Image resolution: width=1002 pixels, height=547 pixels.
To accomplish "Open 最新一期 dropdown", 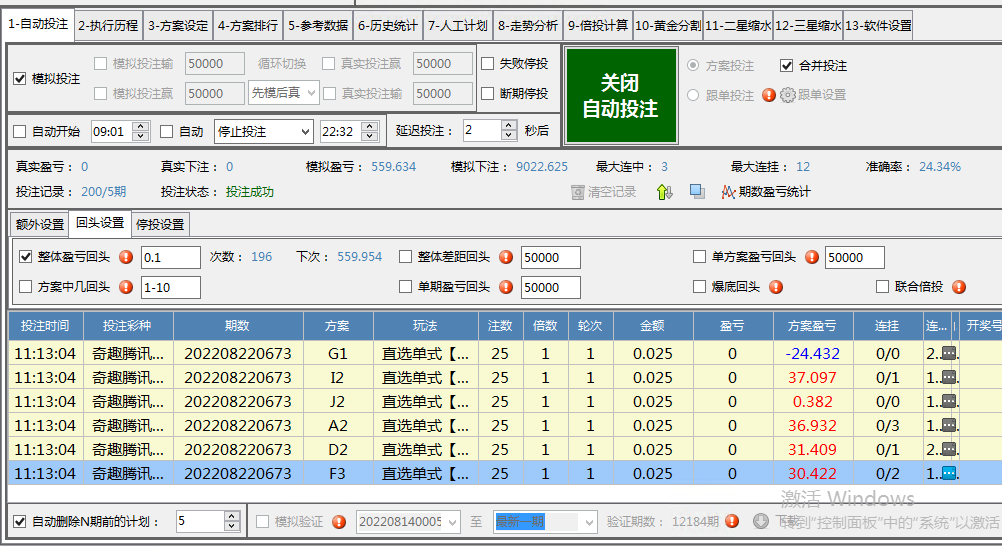I will pyautogui.click(x=545, y=522).
